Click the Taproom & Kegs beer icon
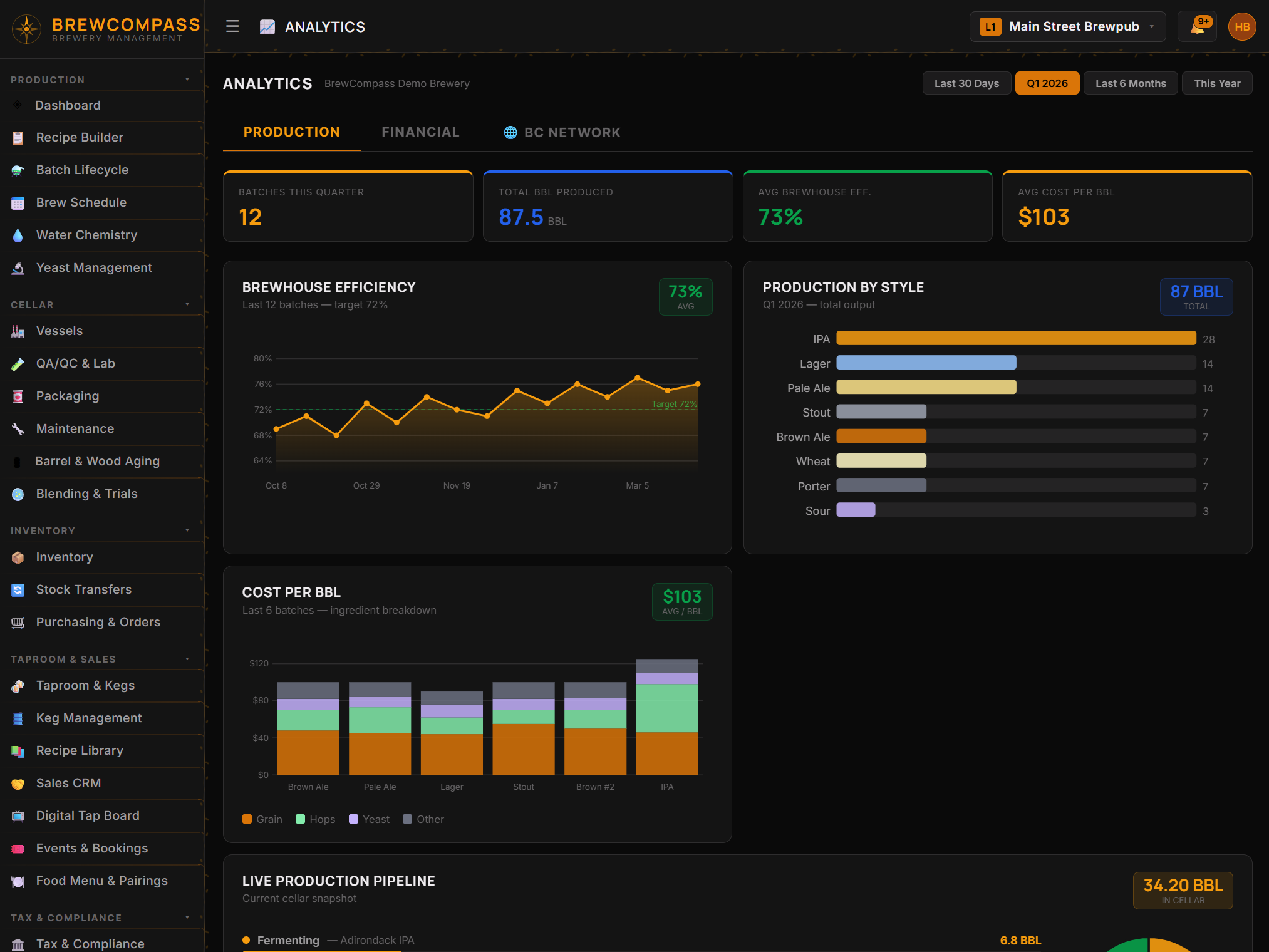The image size is (1269, 952). tap(18, 686)
